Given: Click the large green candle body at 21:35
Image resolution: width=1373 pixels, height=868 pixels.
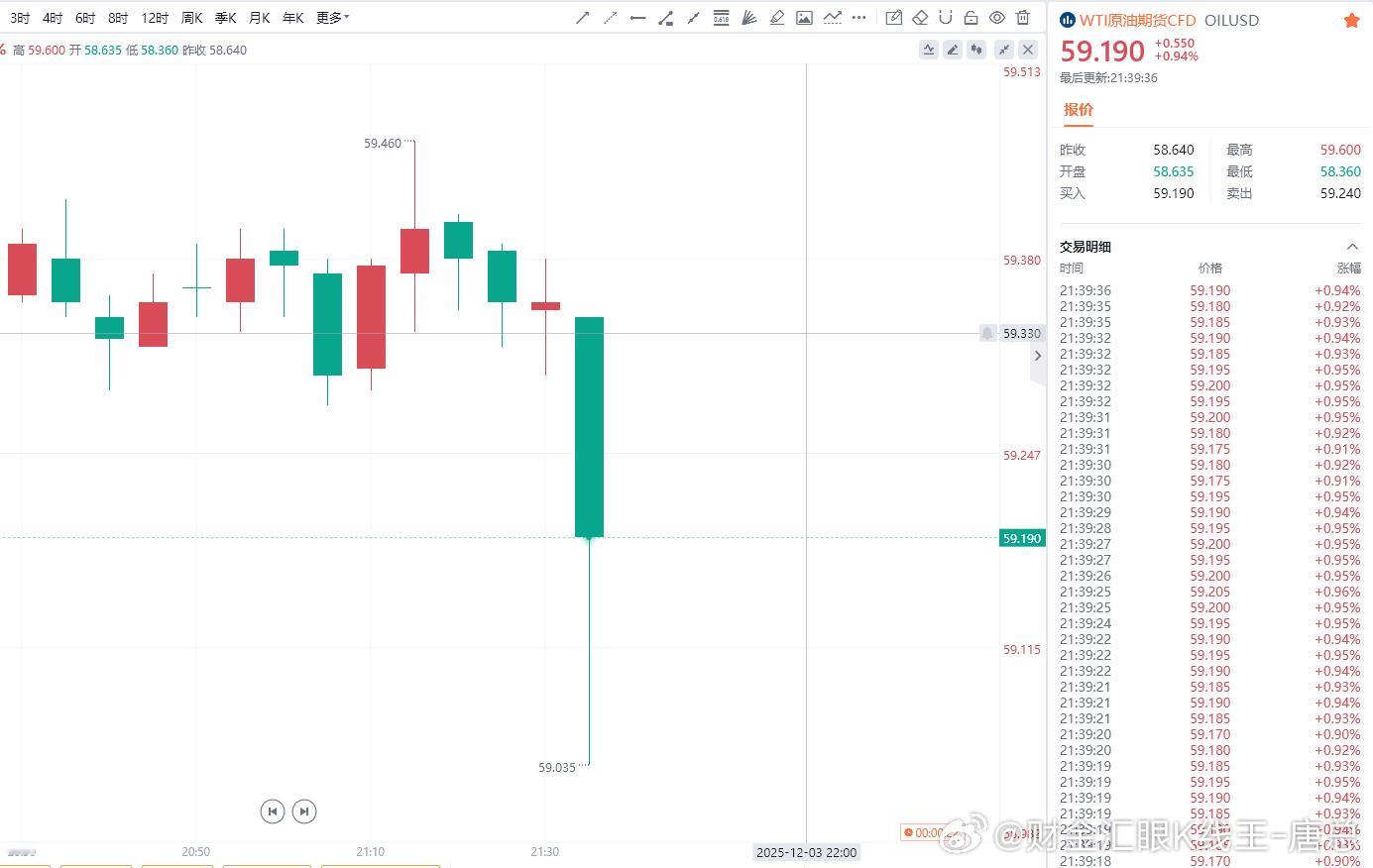Looking at the screenshot, I should point(590,427).
